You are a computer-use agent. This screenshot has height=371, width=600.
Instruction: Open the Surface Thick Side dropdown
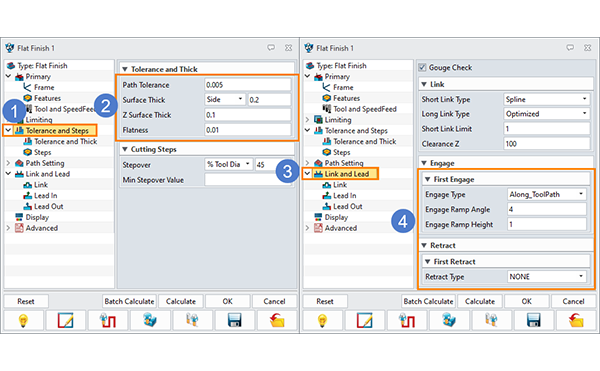coord(225,99)
